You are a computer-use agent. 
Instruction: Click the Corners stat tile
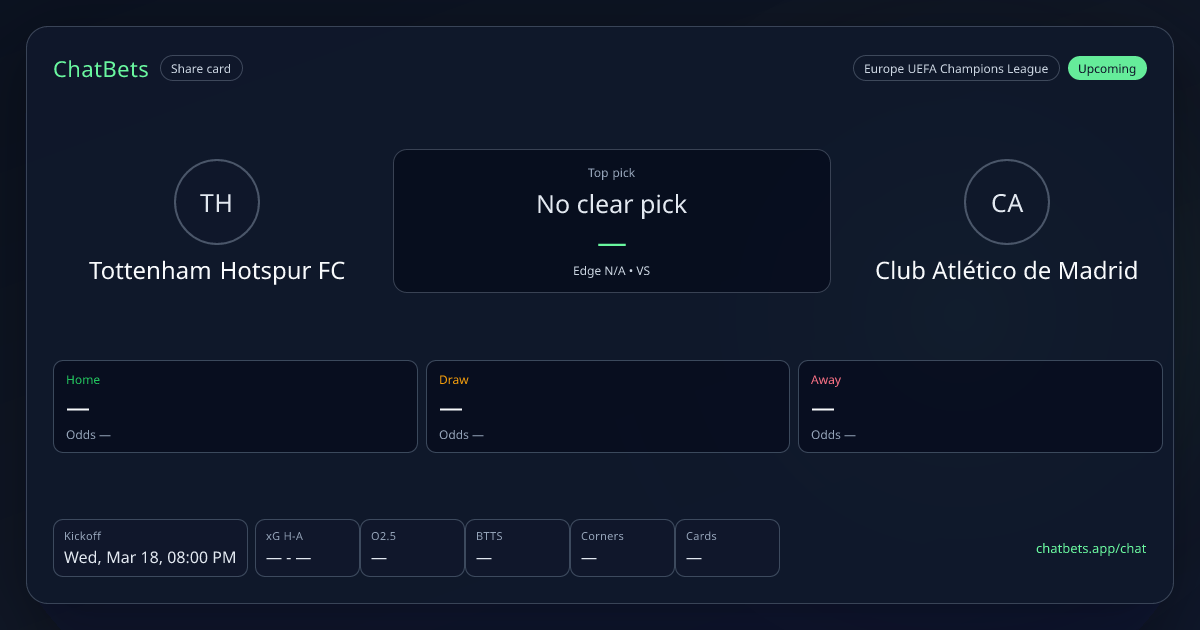(622, 548)
